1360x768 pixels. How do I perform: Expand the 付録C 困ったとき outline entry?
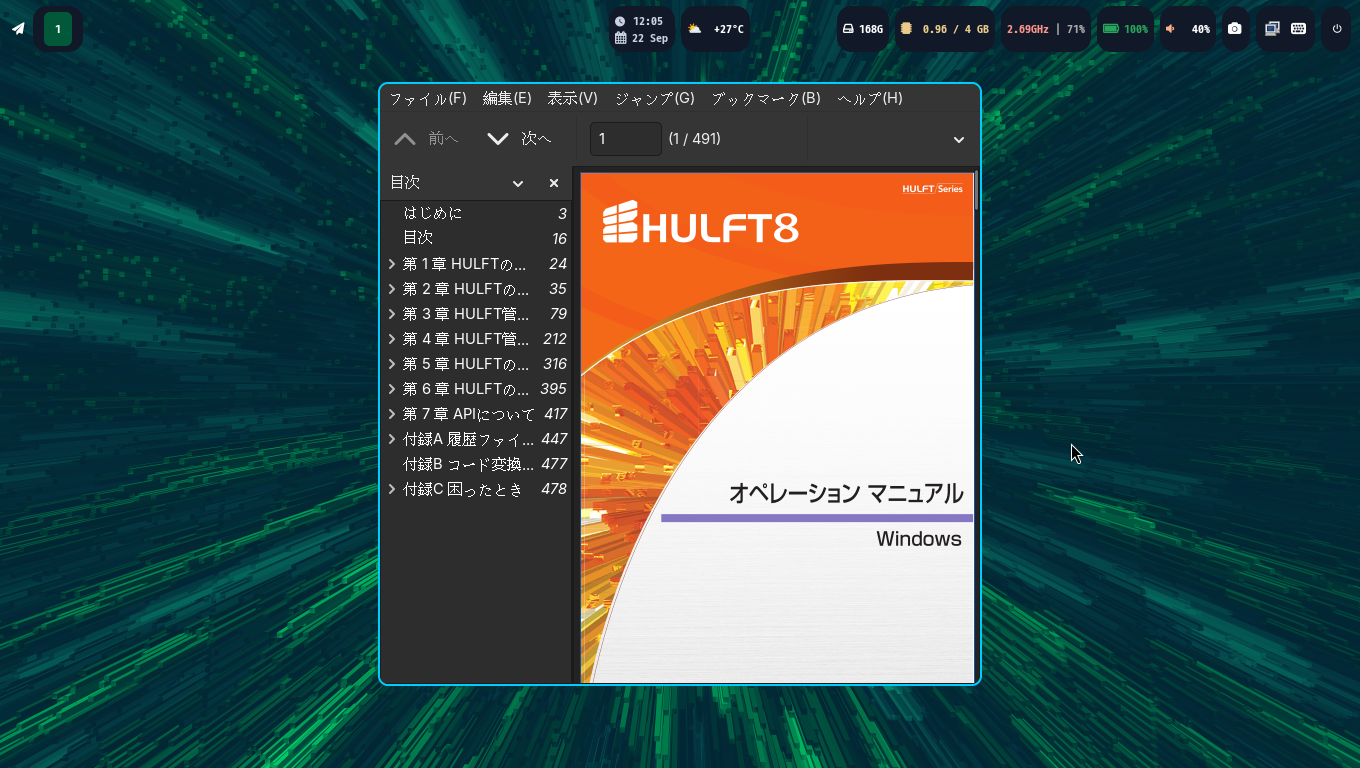tap(392, 489)
